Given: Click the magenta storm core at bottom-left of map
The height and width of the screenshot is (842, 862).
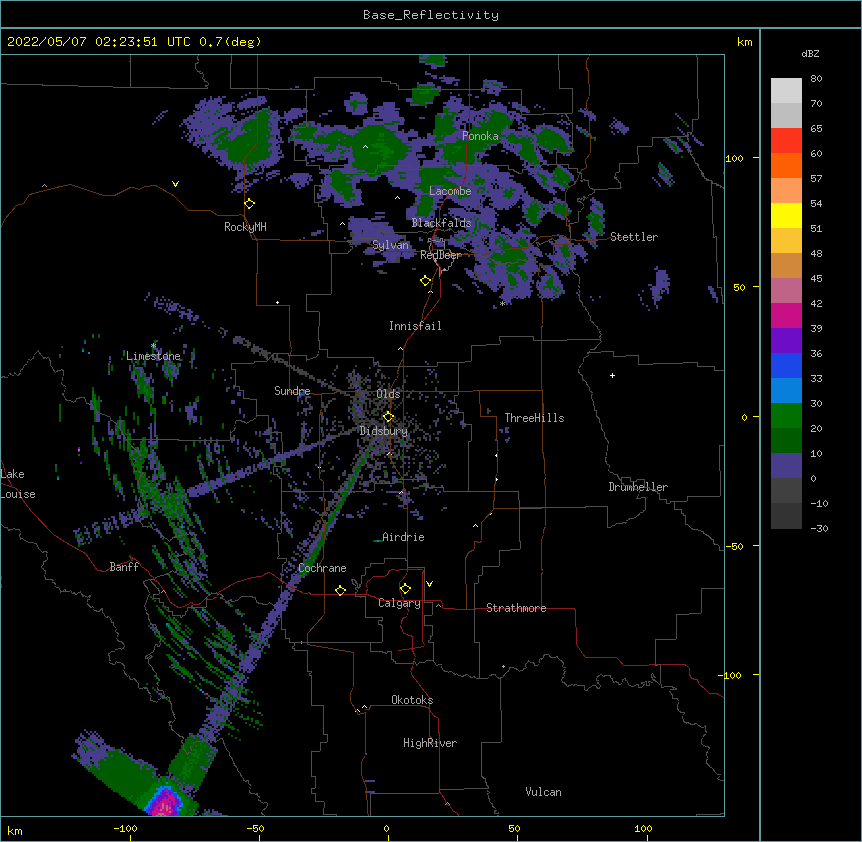Looking at the screenshot, I should click(x=164, y=805).
